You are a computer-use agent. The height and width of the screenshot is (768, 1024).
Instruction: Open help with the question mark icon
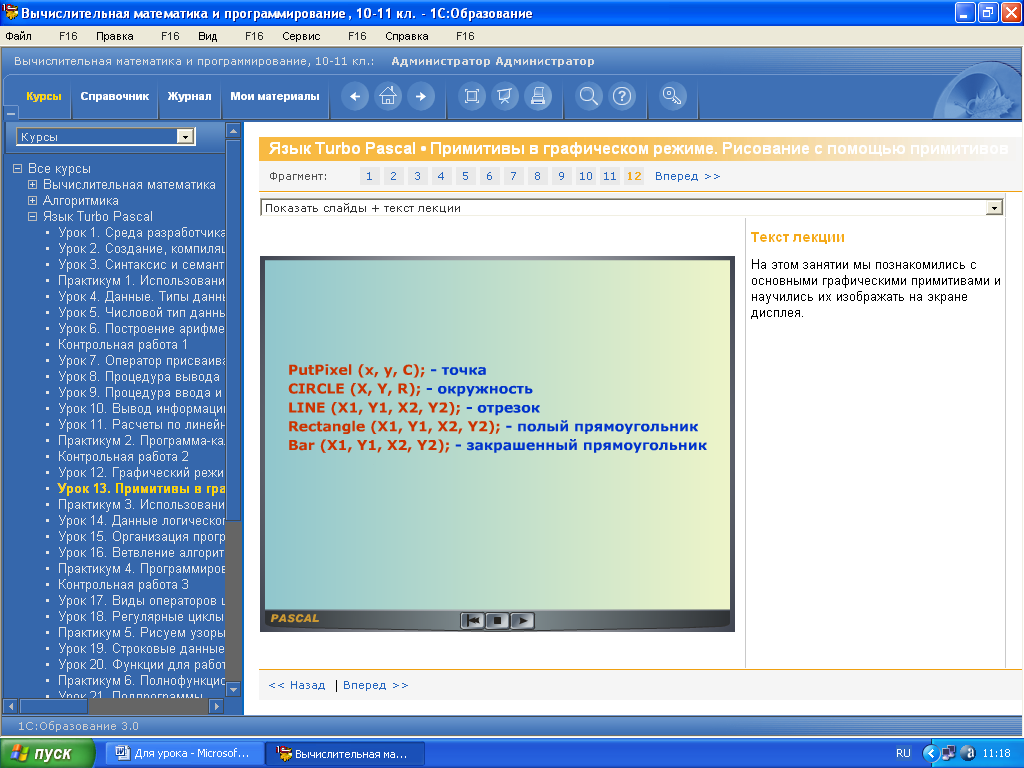point(622,97)
